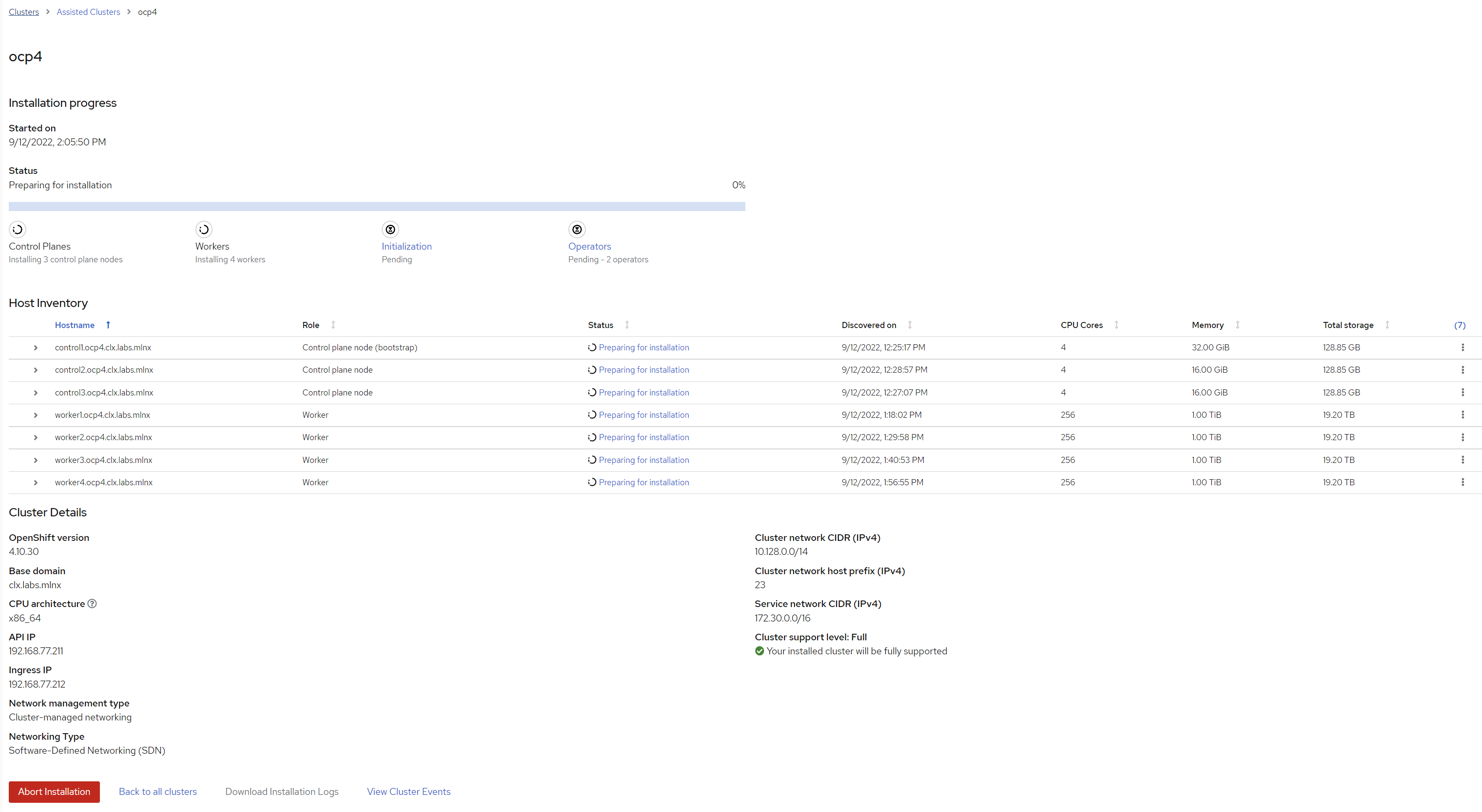Viewport: 1482px width, 812px height.
Task: Expand the worker2.ocp4.clx.labs.mlnx host row
Action: pos(35,437)
